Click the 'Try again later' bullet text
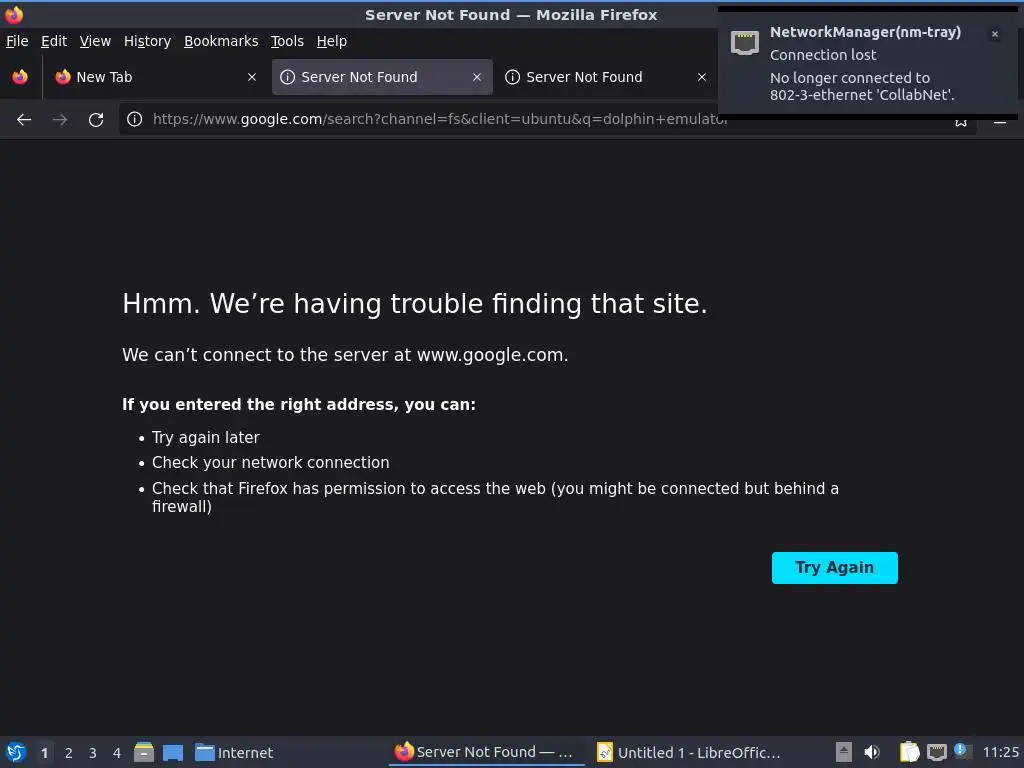1024x768 pixels. [x=206, y=438]
